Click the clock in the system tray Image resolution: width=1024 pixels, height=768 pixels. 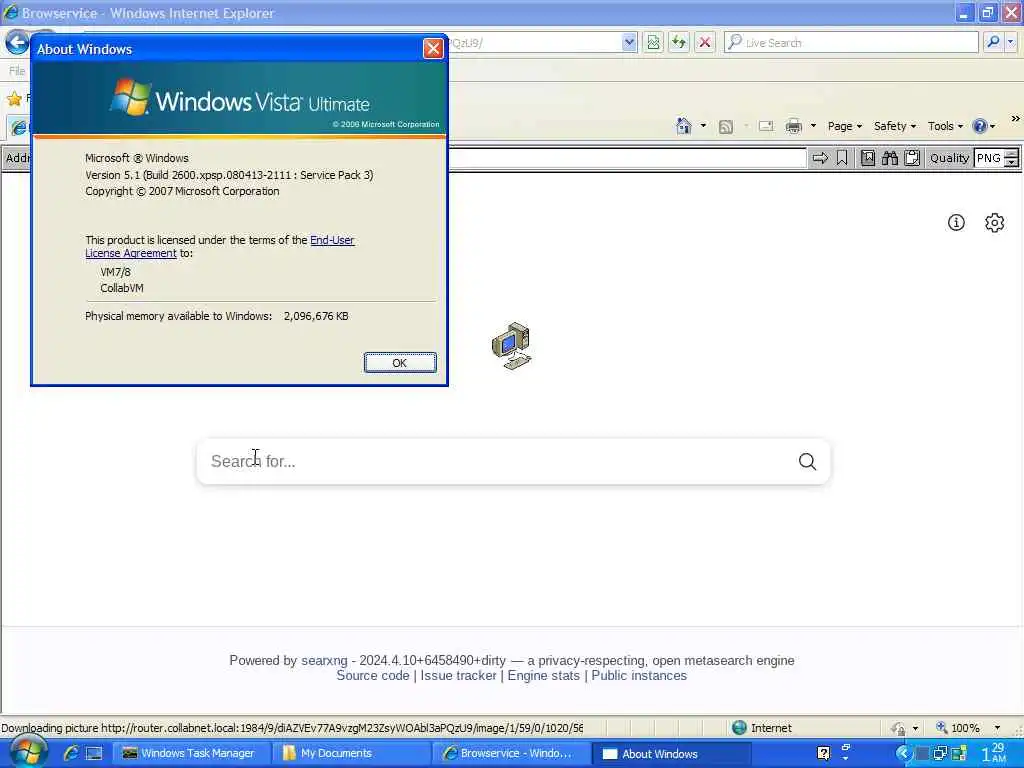(x=995, y=753)
